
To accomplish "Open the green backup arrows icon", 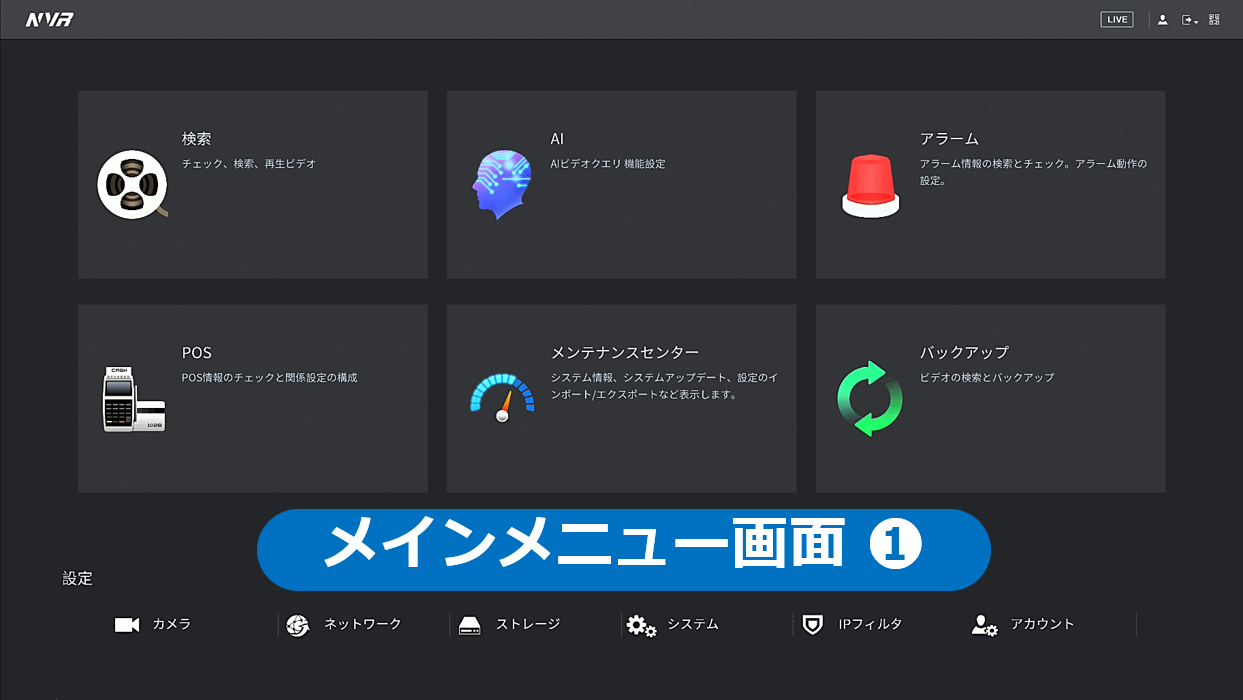I will (870, 398).
